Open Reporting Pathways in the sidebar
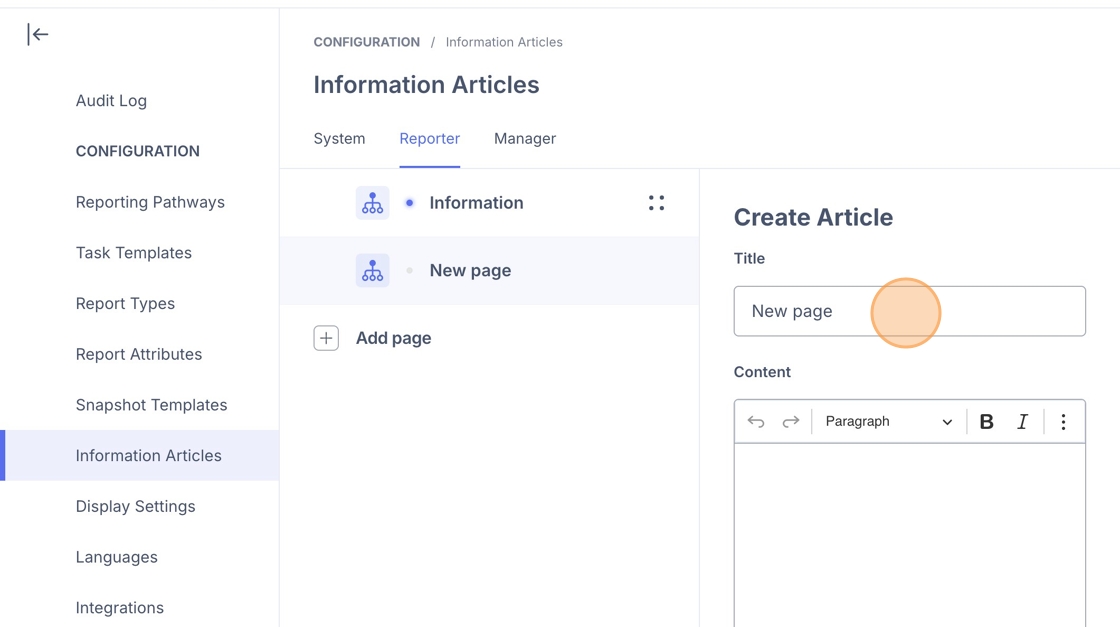This screenshot has height=627, width=1120. tap(150, 202)
